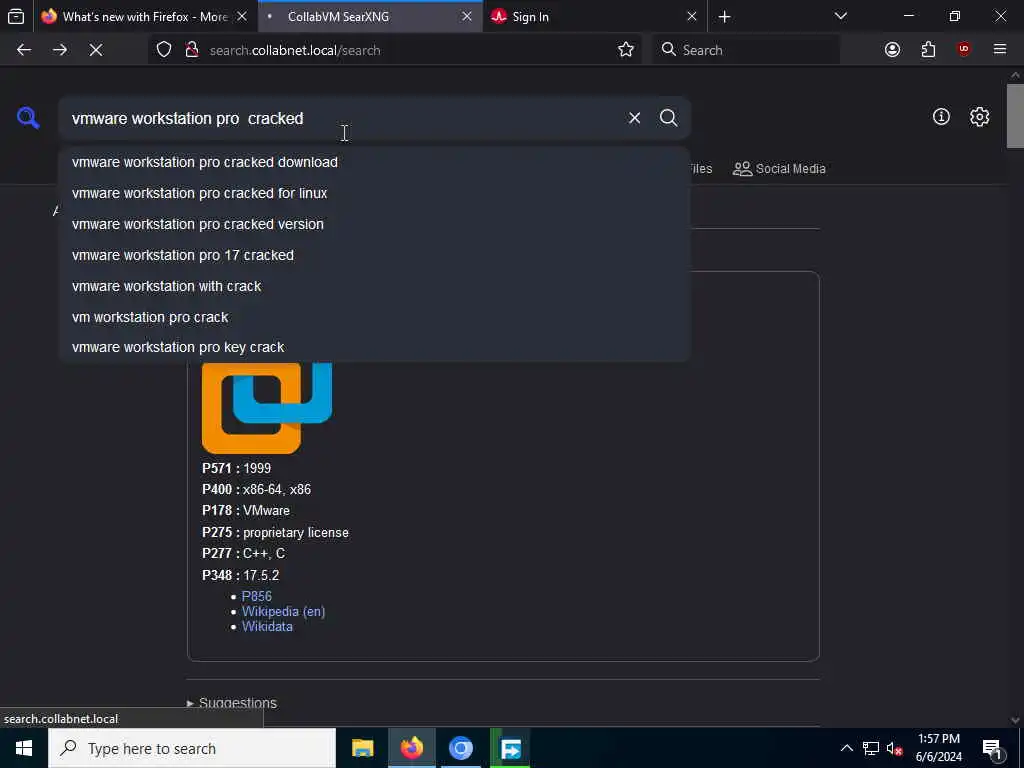The width and height of the screenshot is (1024, 768).
Task: Bookmark this page with the star
Action: [x=626, y=50]
